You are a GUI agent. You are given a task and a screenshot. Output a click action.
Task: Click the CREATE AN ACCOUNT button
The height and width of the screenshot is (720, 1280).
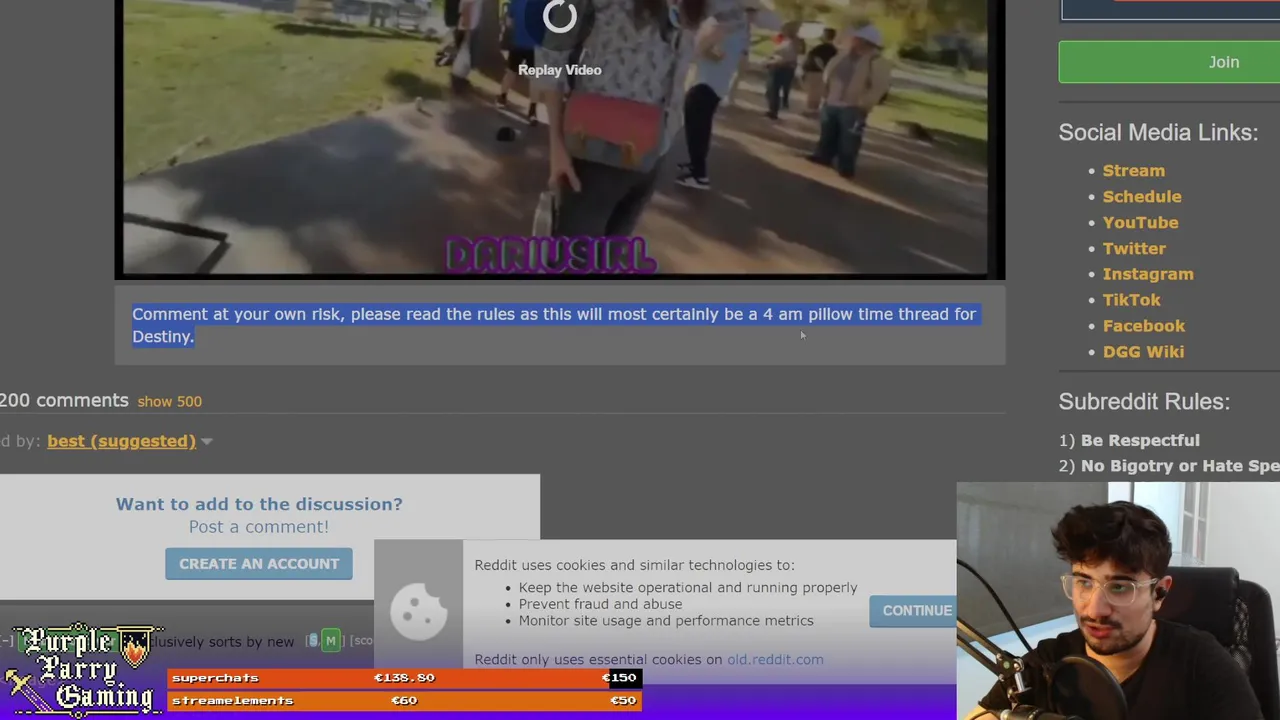259,564
